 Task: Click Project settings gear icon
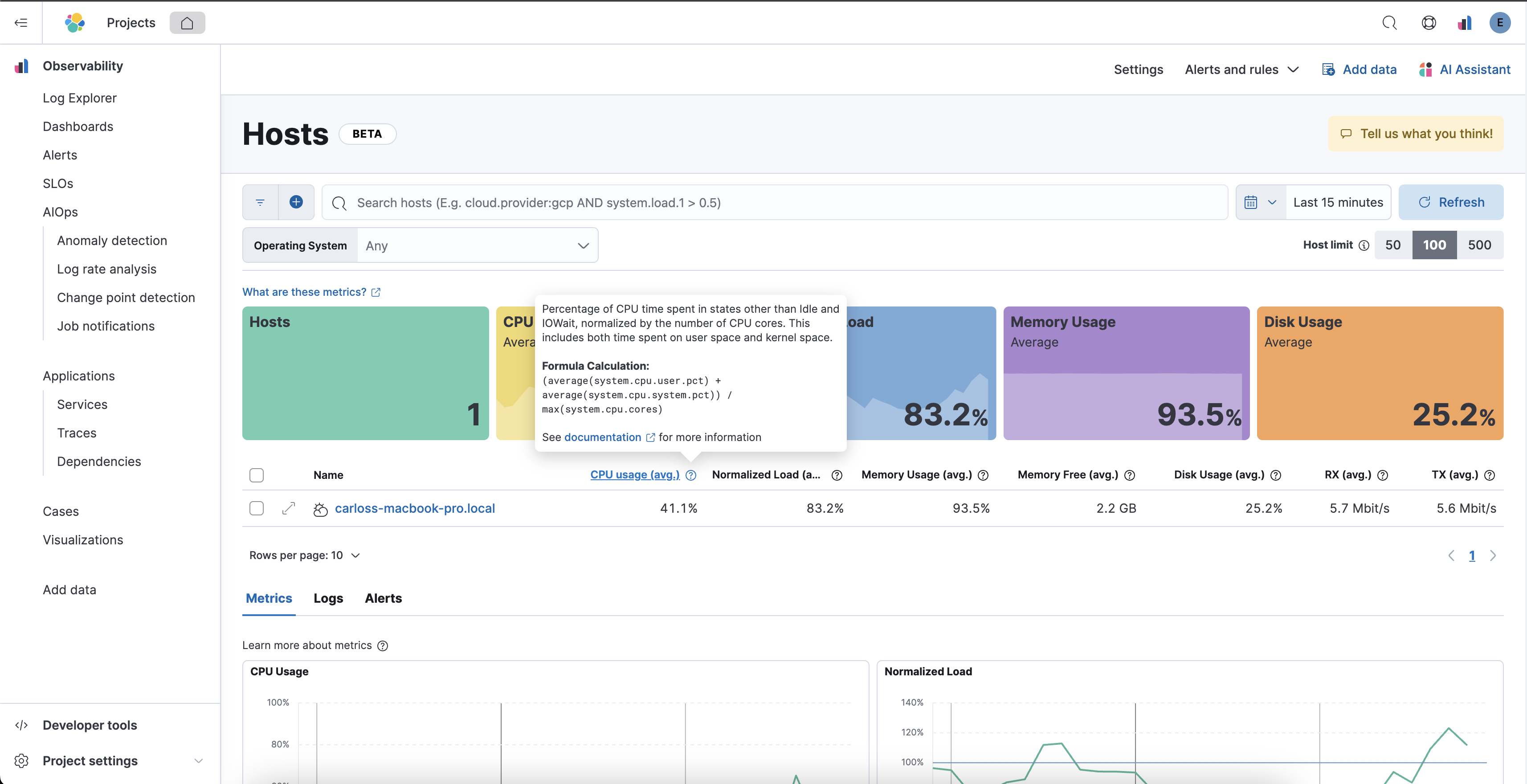click(x=21, y=761)
